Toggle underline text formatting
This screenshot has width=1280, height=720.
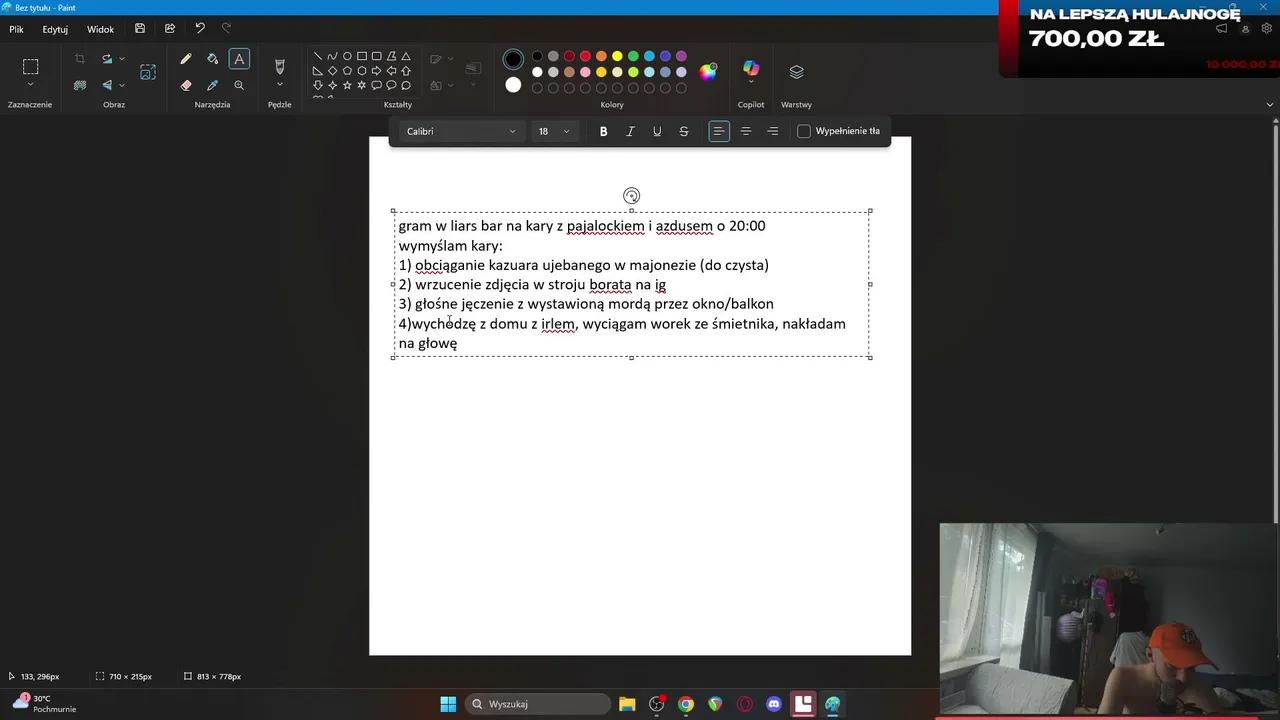point(657,131)
